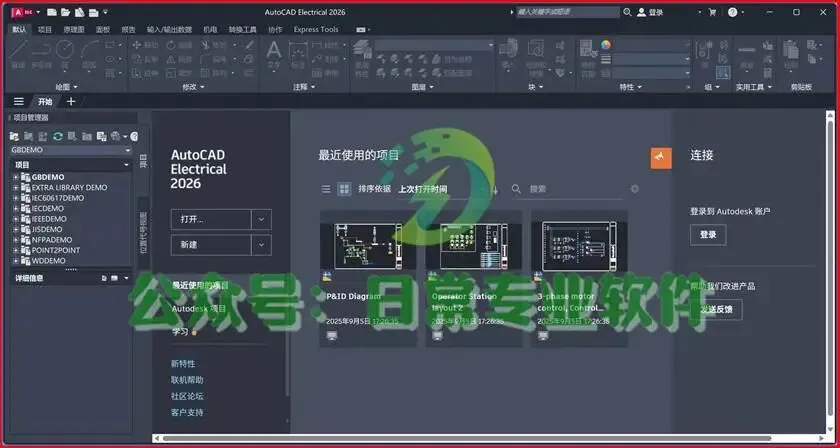Expand the EXTRA LIBRARY DEMO tree node

[x=16, y=188]
